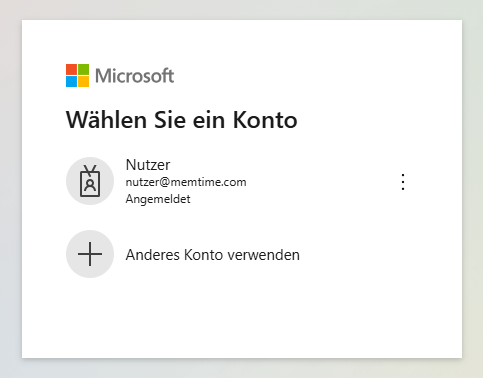This screenshot has height=378, width=483.
Task: Select the Microsoft four-color logo
Action: (x=77, y=76)
